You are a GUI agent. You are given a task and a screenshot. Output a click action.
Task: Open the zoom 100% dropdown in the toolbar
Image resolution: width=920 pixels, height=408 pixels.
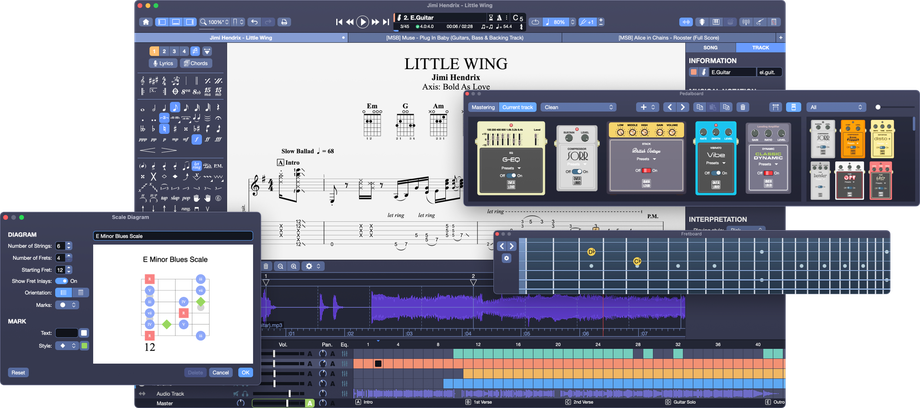(215, 22)
